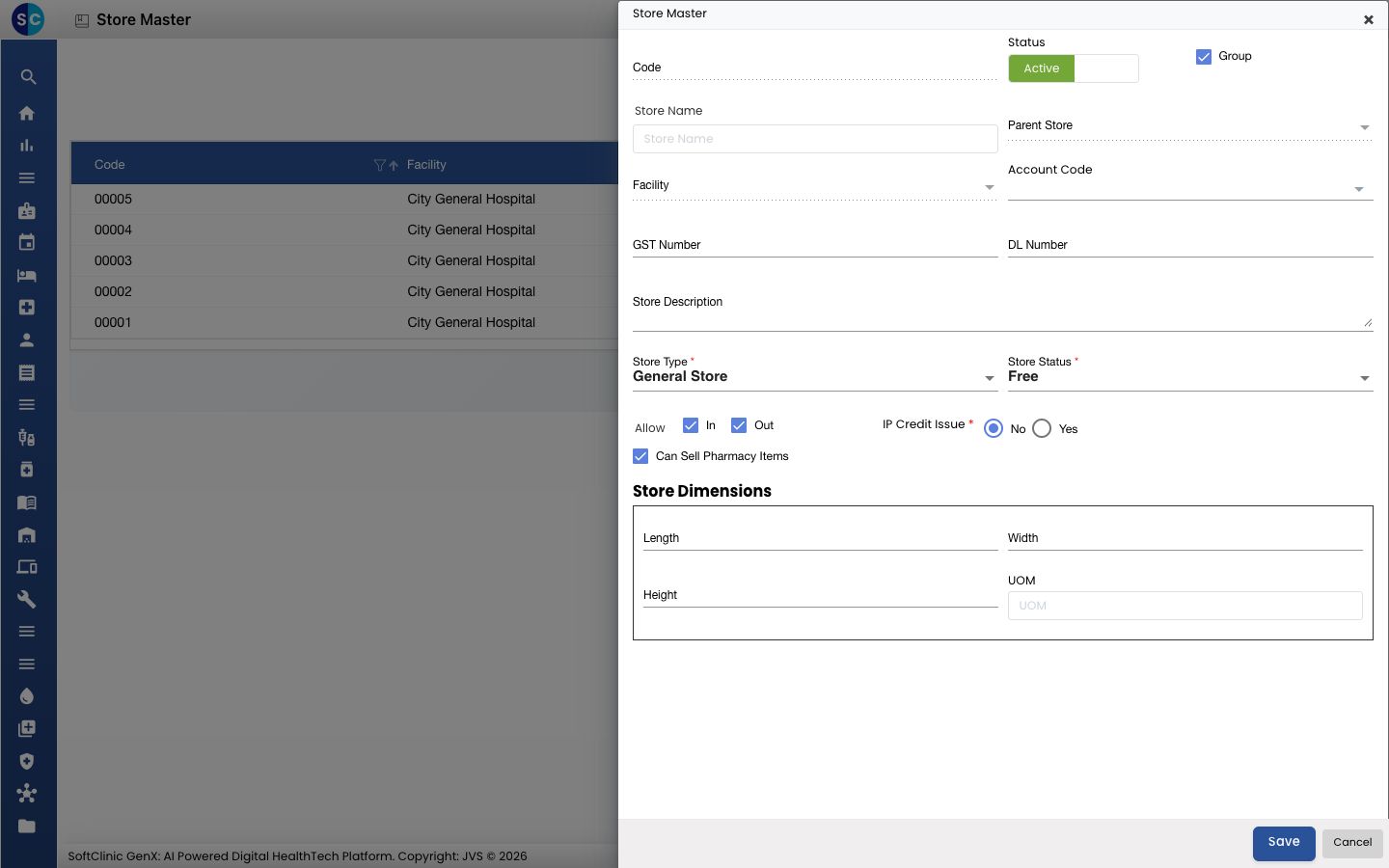Viewport: 1389px width, 868px height.
Task: Open the shield with cross icon
Action: pos(27,762)
